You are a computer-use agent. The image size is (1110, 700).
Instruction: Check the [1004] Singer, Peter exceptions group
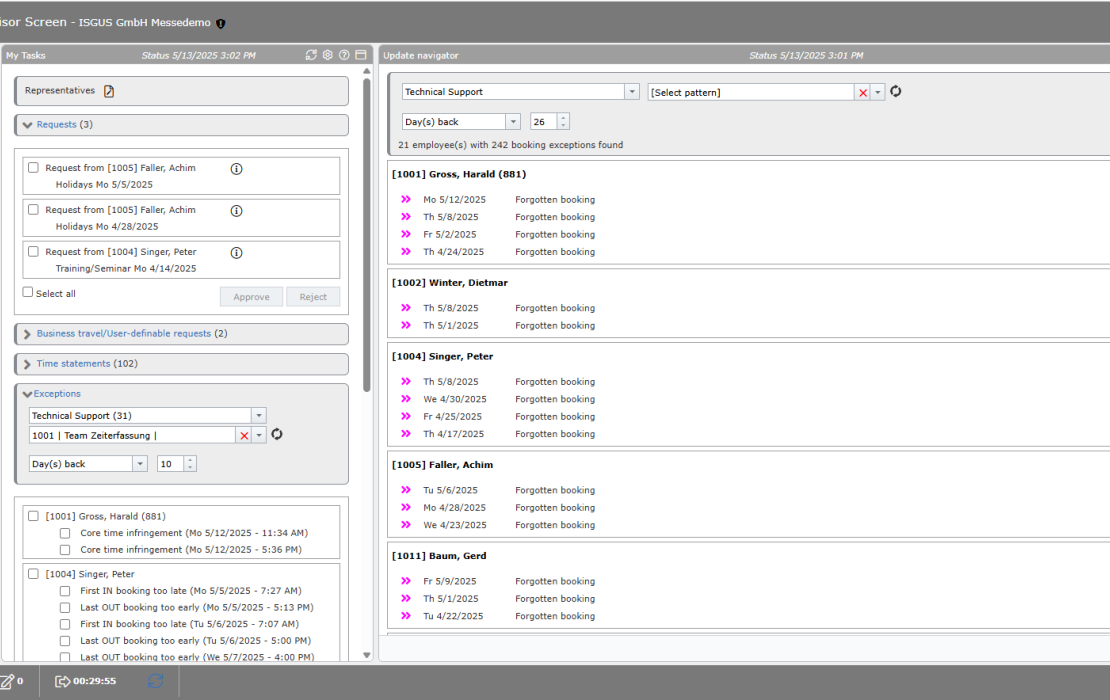coord(33,574)
